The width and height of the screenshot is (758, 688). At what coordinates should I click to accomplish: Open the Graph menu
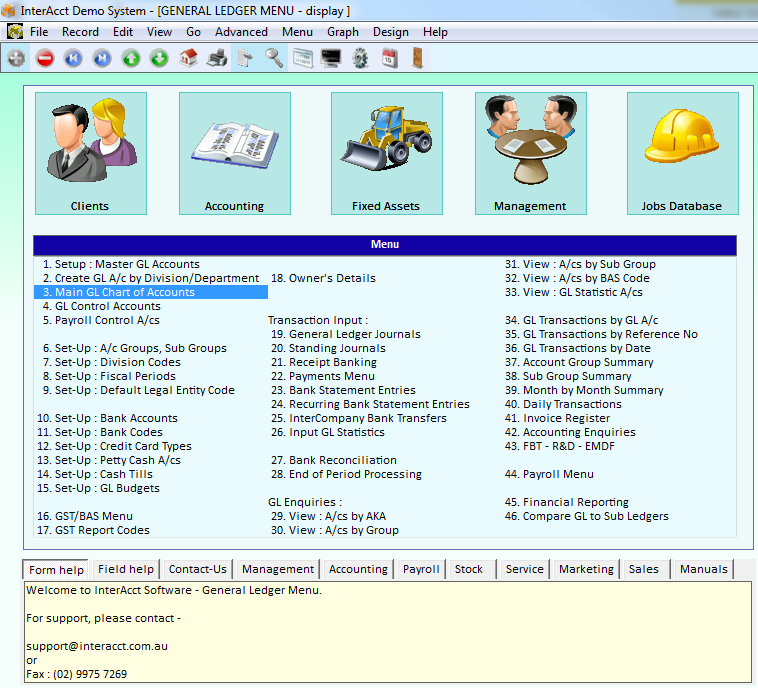pyautogui.click(x=343, y=32)
